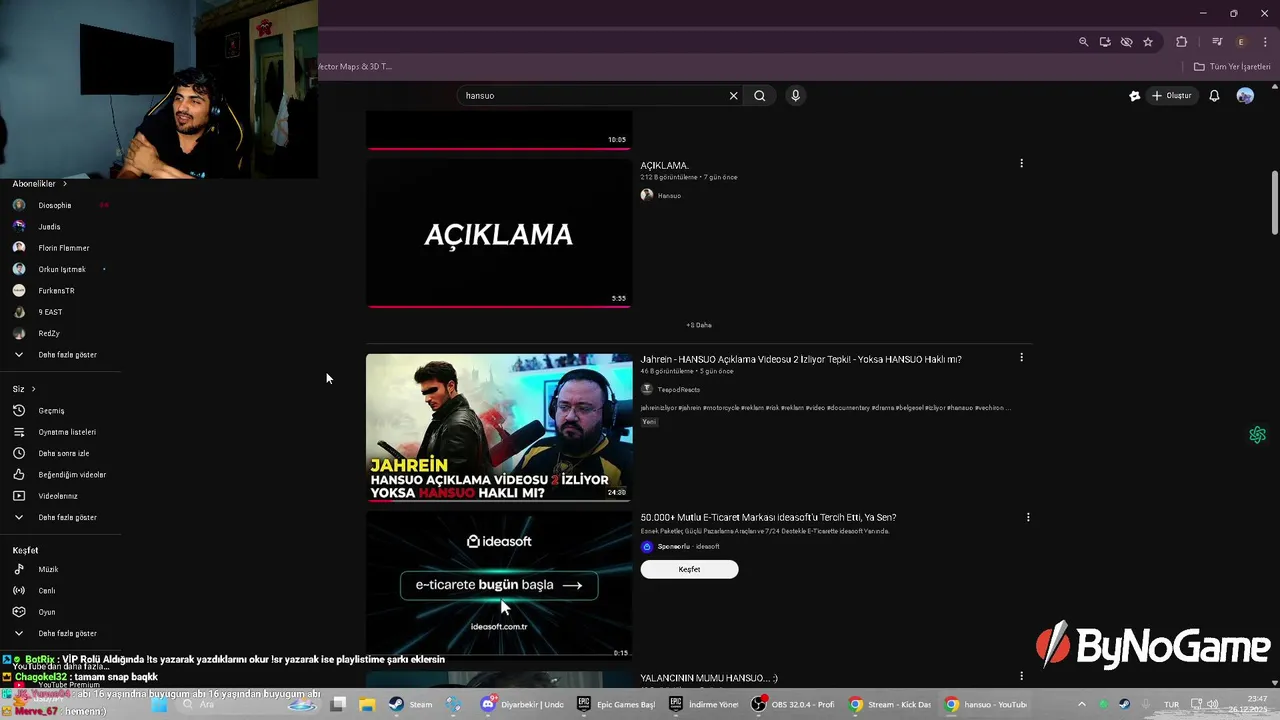
Task: Open Chrome three-dot menu
Action: pos(1265,42)
